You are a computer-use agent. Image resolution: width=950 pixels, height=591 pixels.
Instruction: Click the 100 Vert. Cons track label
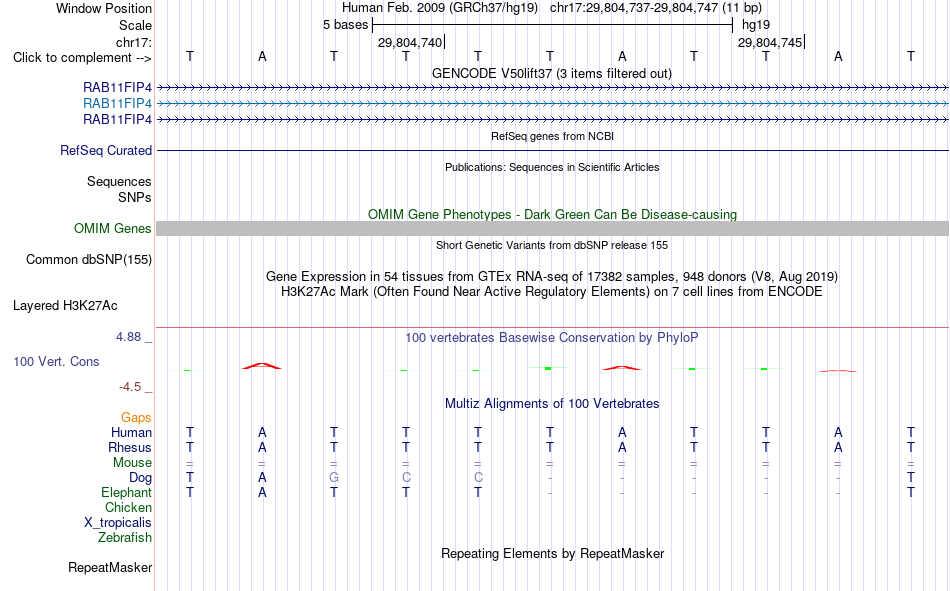click(x=56, y=361)
